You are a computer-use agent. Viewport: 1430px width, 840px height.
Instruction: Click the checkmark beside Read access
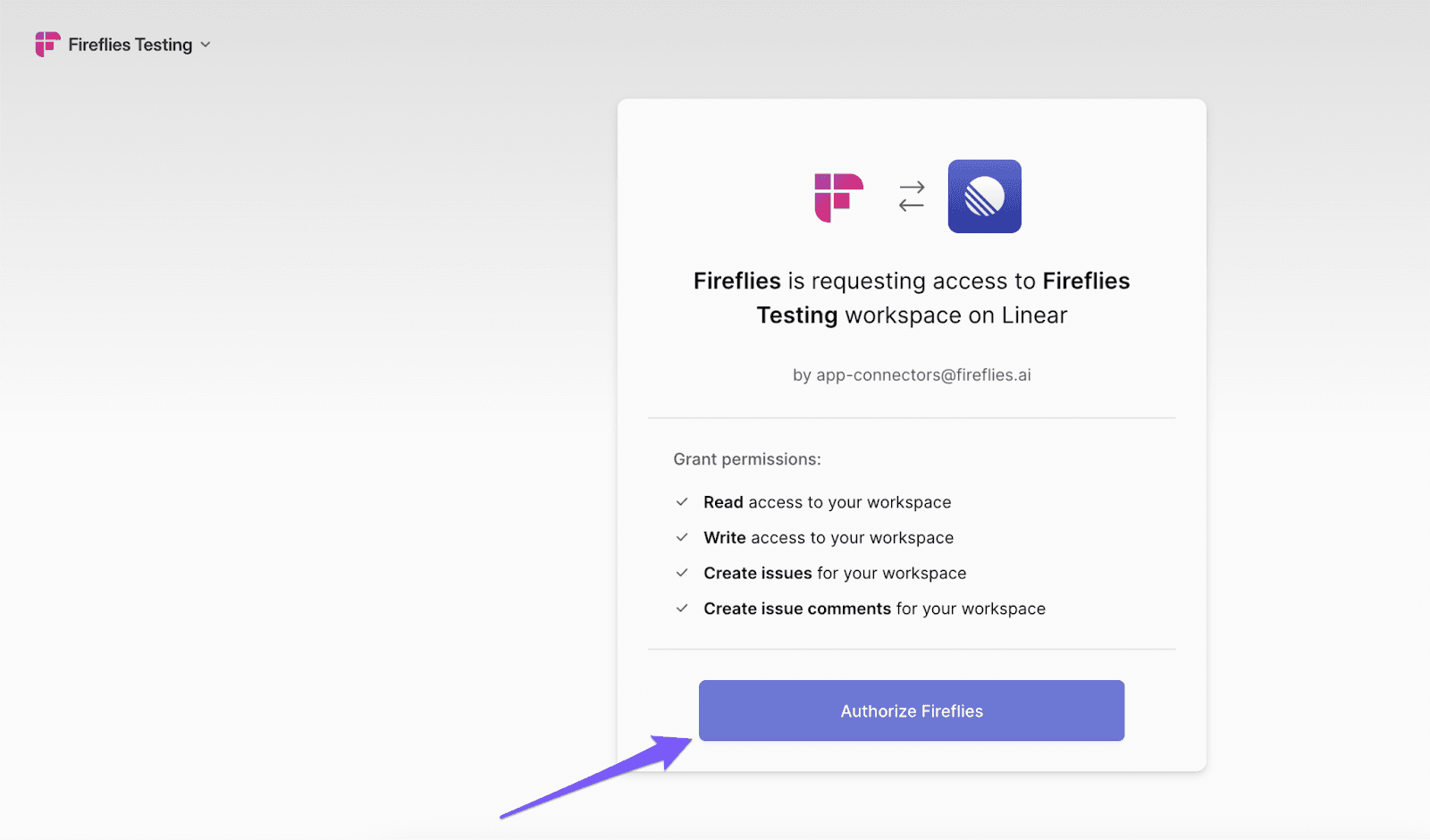pyautogui.click(x=682, y=502)
